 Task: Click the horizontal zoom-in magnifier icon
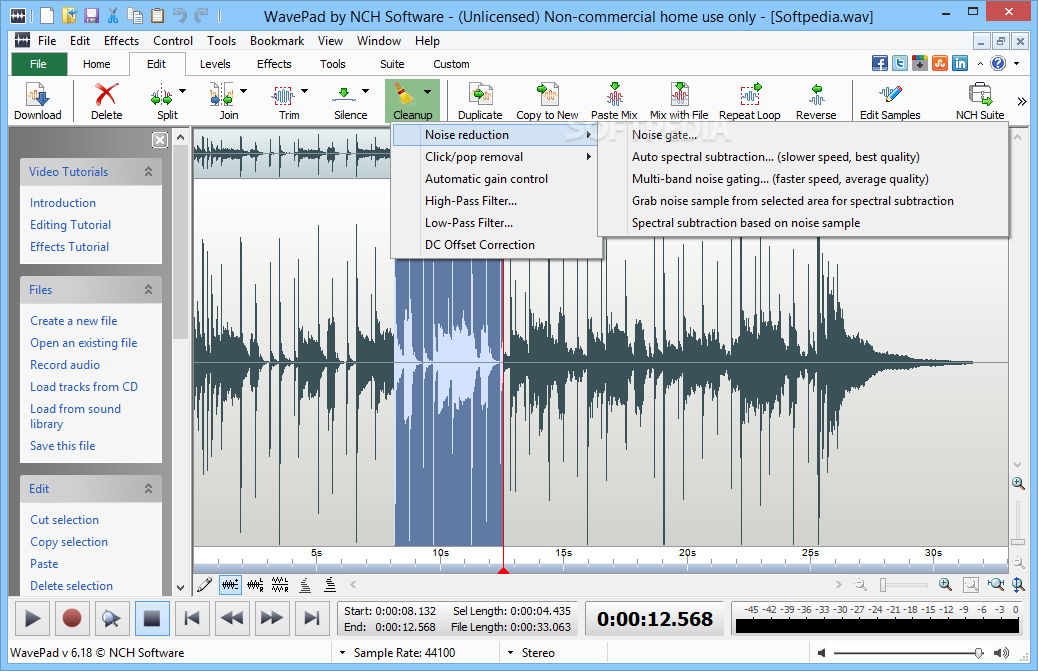945,584
